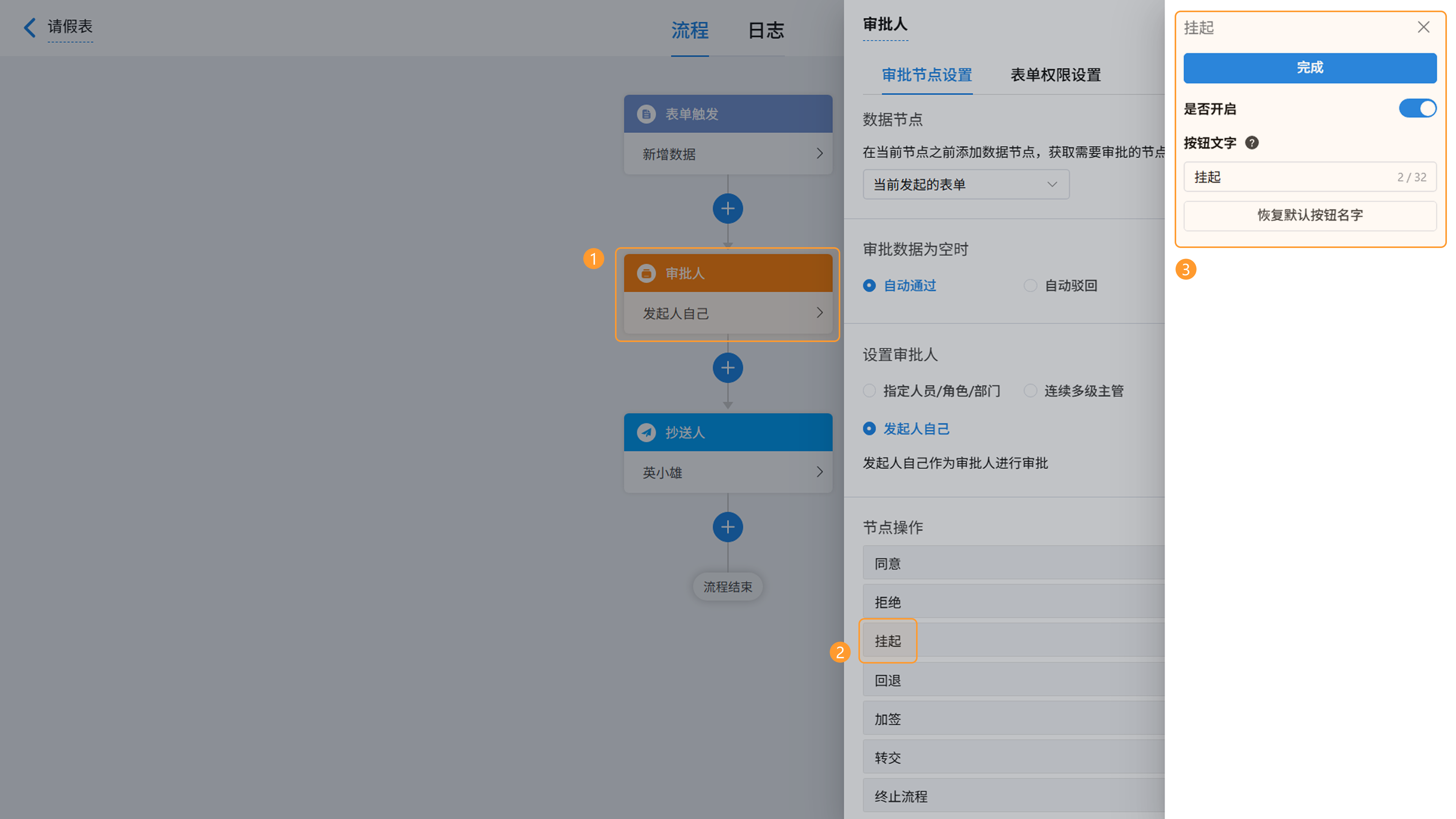The height and width of the screenshot is (819, 1456).
Task: Click help icon next to 按钮文字
Action: [x=1251, y=143]
